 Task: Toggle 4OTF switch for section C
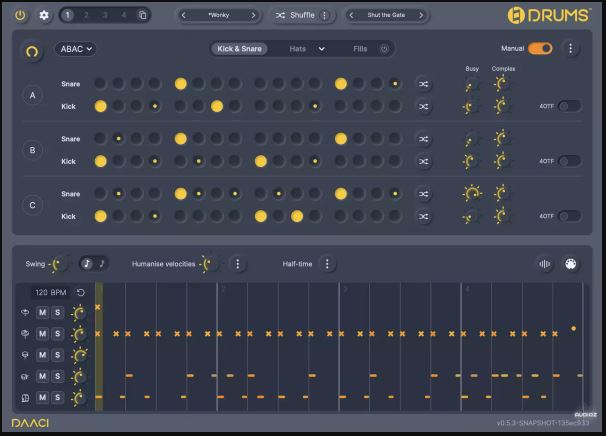pyautogui.click(x=569, y=216)
